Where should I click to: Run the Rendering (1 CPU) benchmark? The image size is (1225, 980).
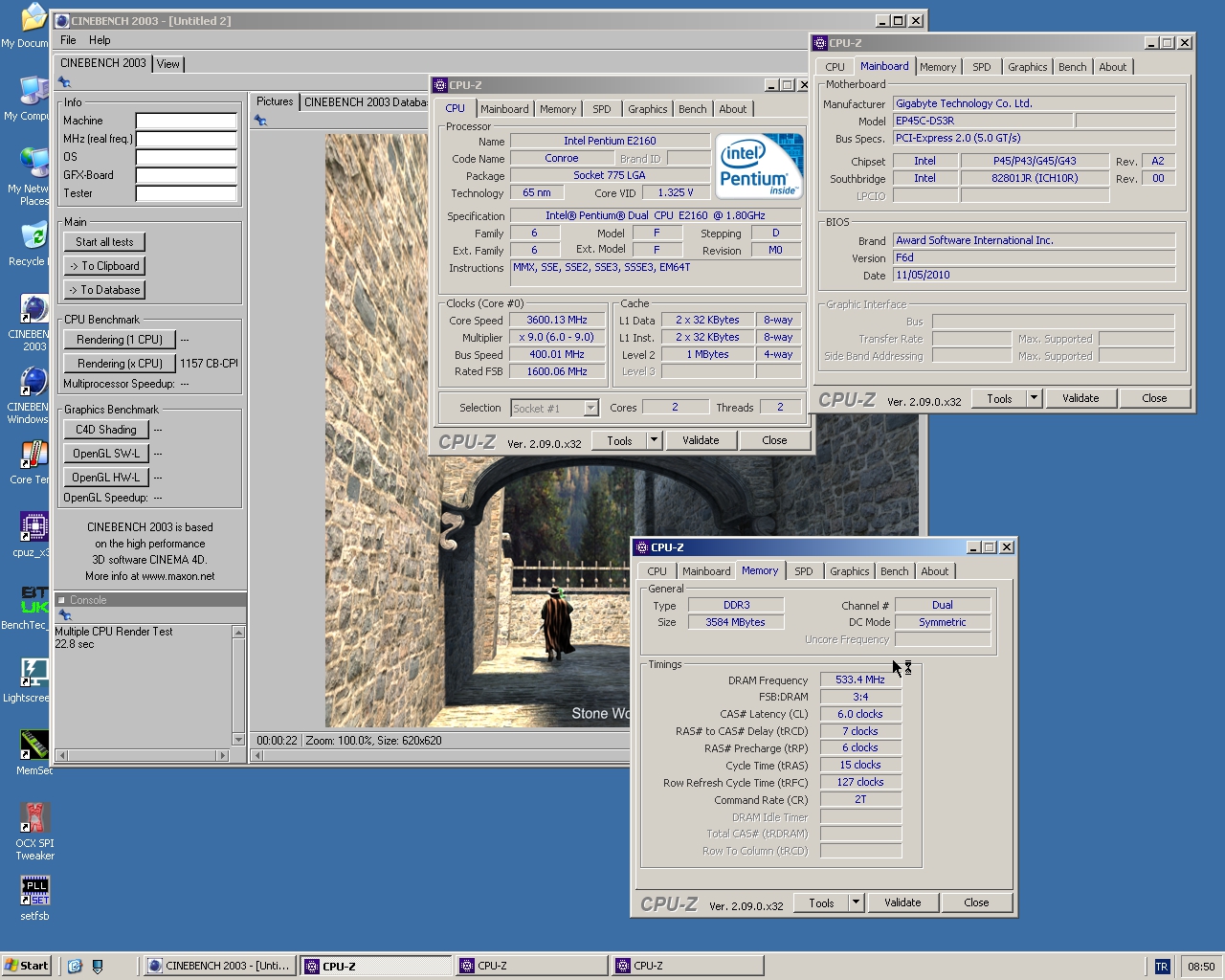pos(120,340)
